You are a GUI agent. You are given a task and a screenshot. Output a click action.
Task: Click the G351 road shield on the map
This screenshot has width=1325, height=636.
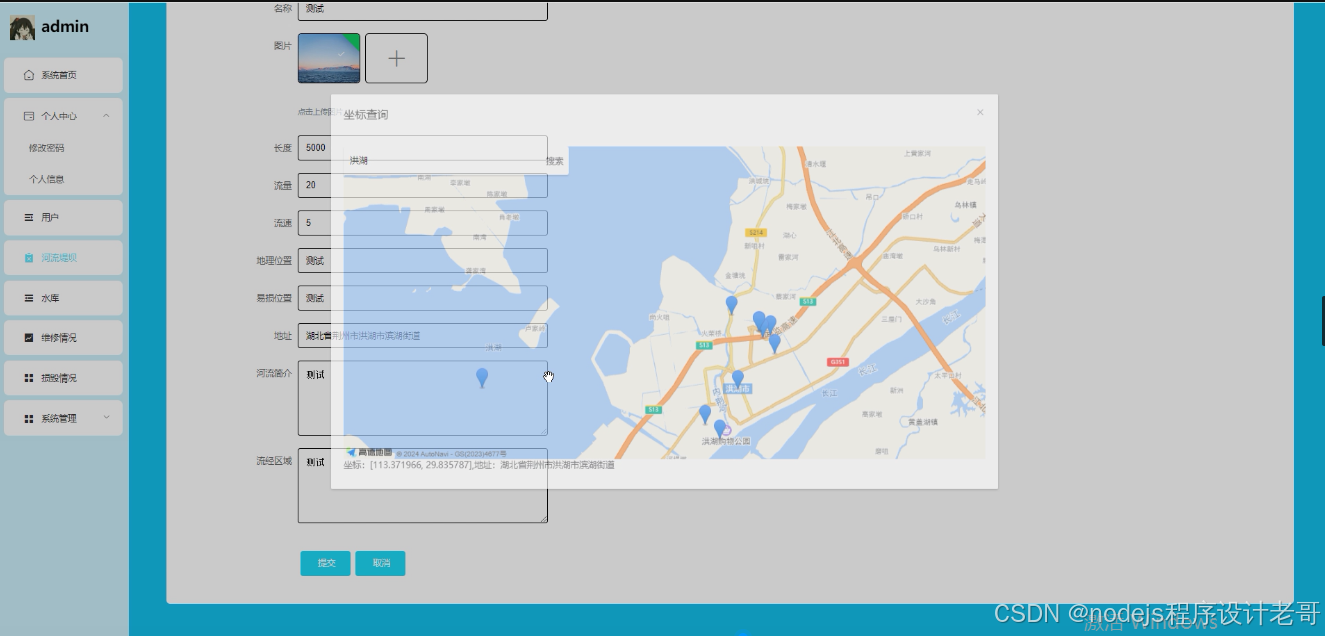coord(837,362)
